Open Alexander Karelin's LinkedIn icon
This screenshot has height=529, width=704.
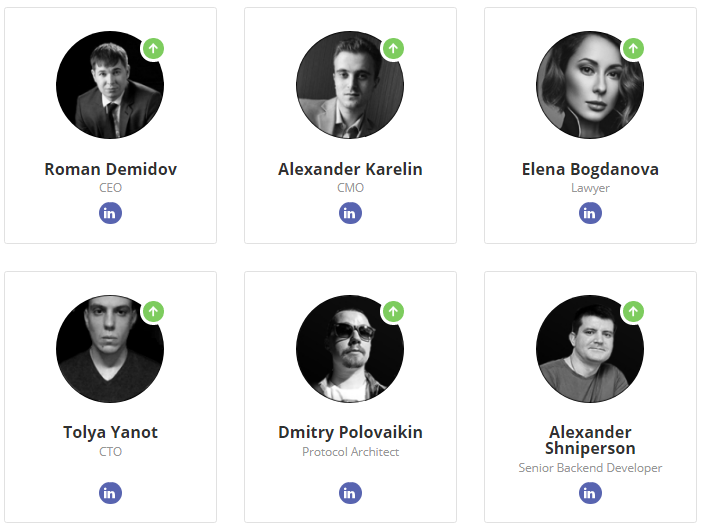pyautogui.click(x=350, y=213)
